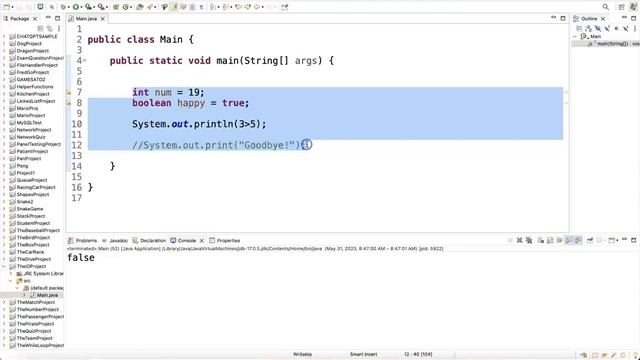Switch to the Problems tab
Image resolution: width=640 pixels, height=360 pixels.
(x=82, y=240)
